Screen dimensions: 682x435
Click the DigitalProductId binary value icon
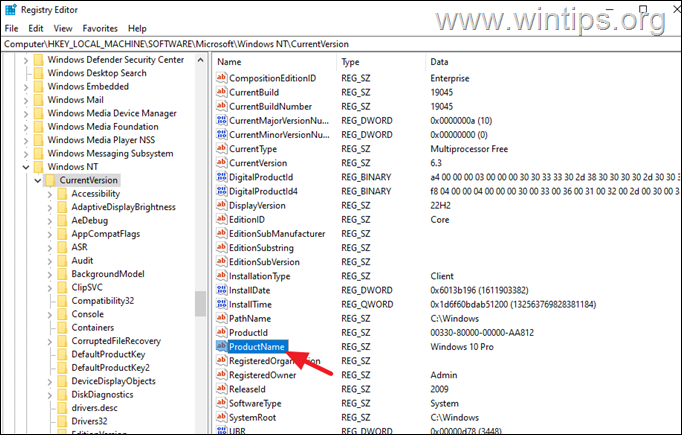point(221,177)
